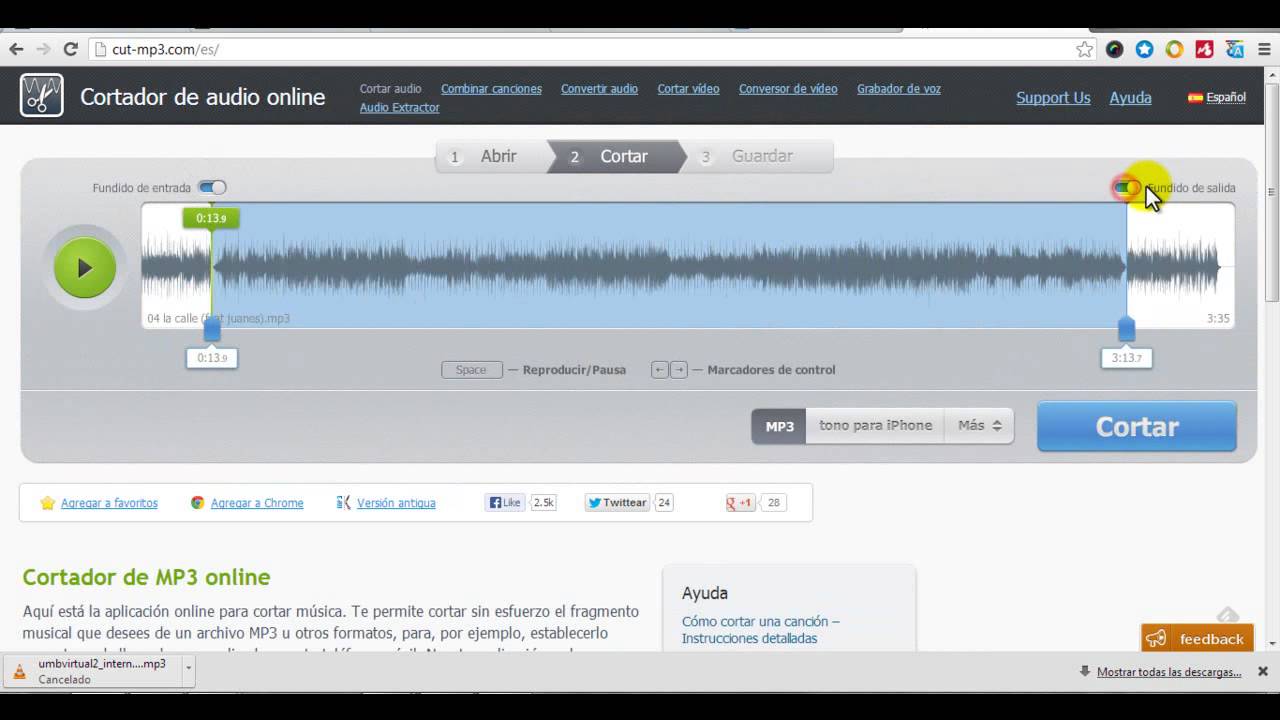Screen dimensions: 1280x720
Task: Click the browser forward arrow
Action: point(43,49)
